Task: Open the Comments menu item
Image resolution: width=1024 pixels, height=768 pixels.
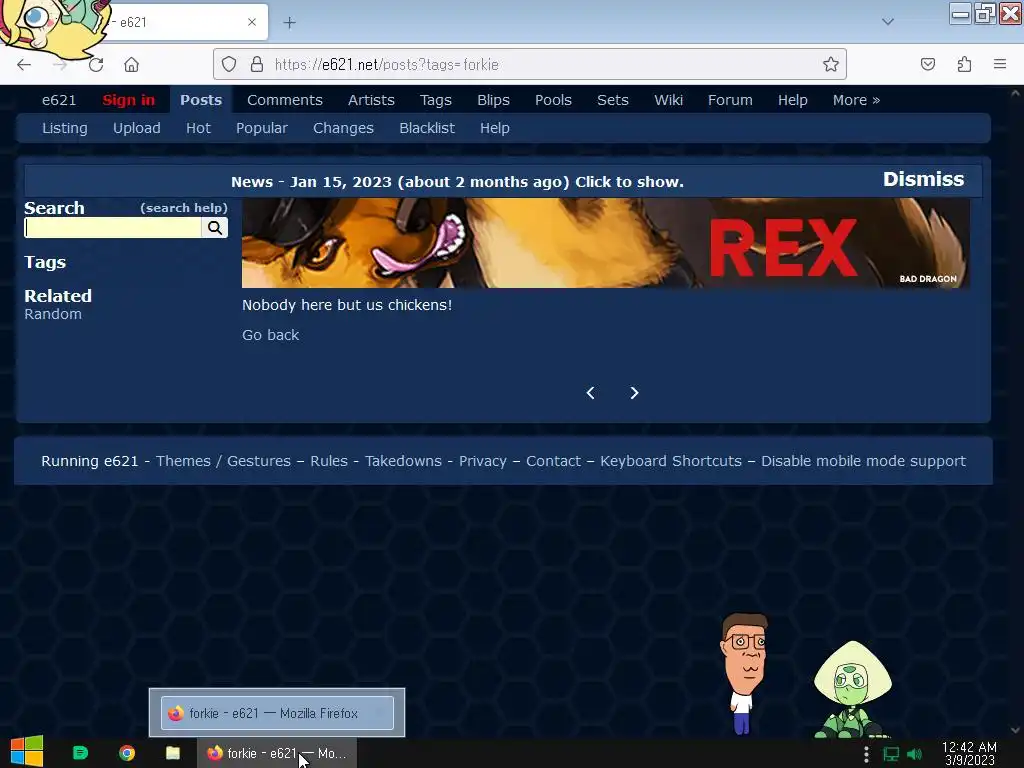Action: [285, 100]
